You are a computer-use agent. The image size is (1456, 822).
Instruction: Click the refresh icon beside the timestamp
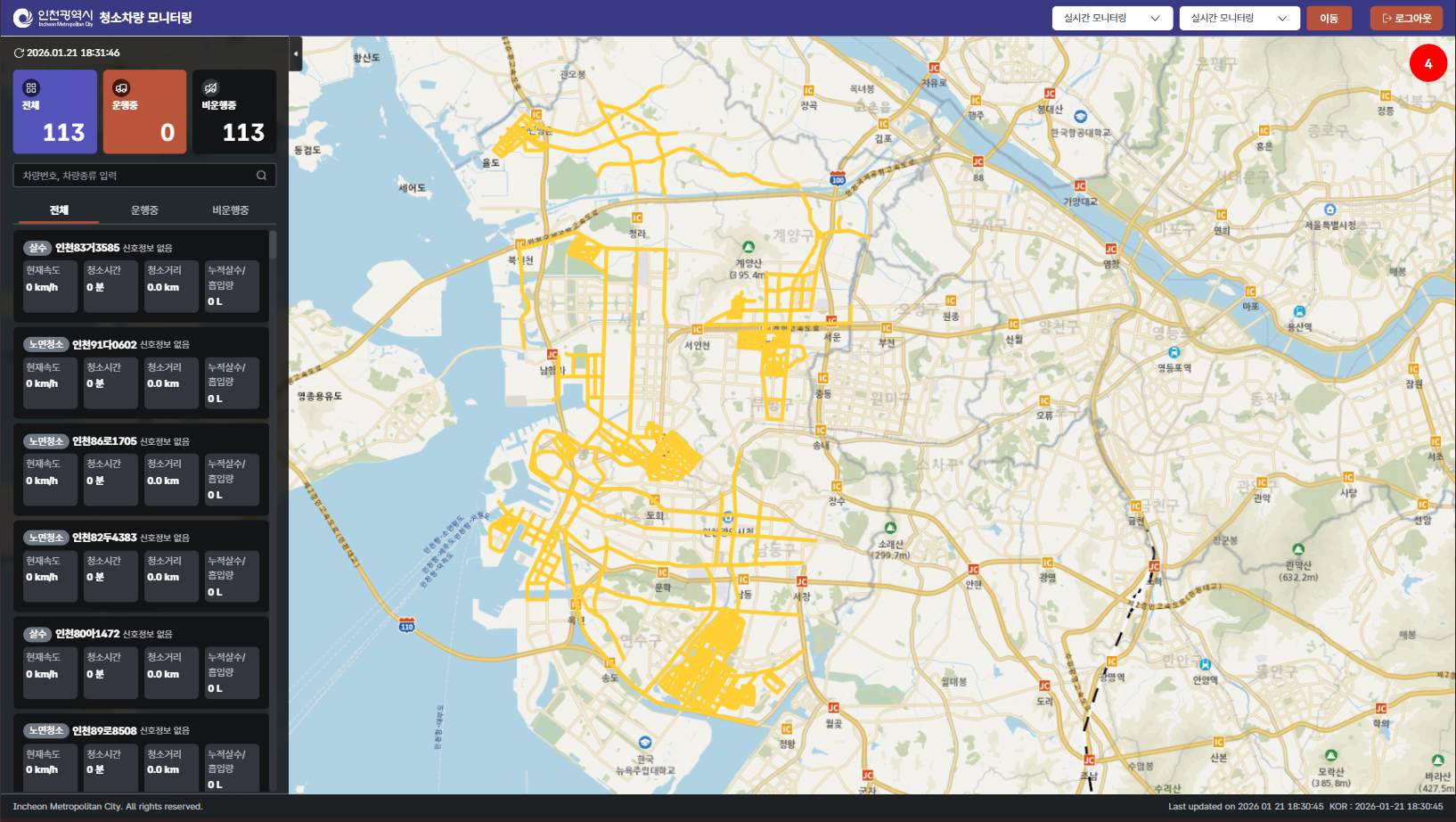coord(19,53)
